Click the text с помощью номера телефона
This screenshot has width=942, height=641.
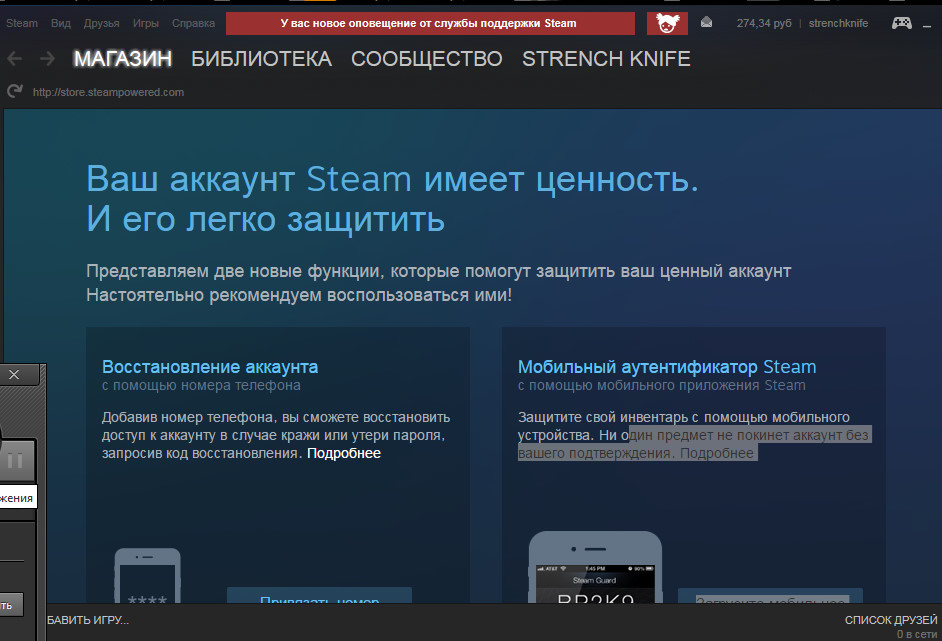point(201,385)
